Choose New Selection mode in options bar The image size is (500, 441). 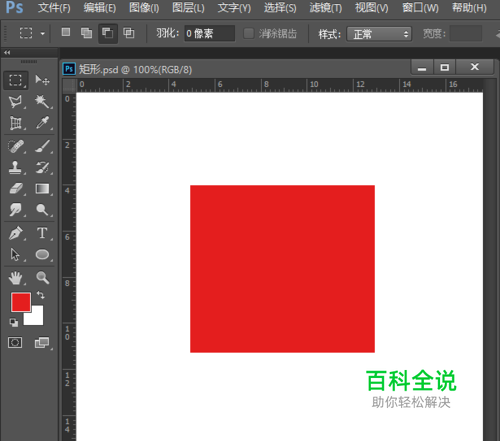[x=66, y=32]
